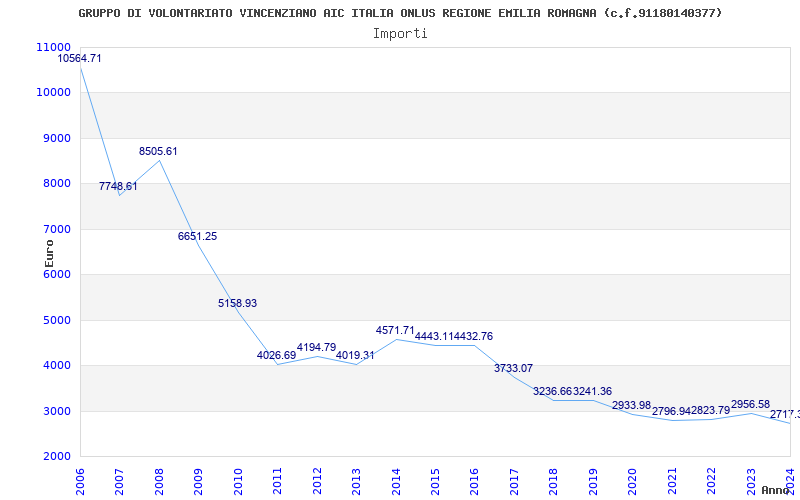Click the 2016 year label
Viewport: 800px width, 500px height.
pyautogui.click(x=474, y=481)
